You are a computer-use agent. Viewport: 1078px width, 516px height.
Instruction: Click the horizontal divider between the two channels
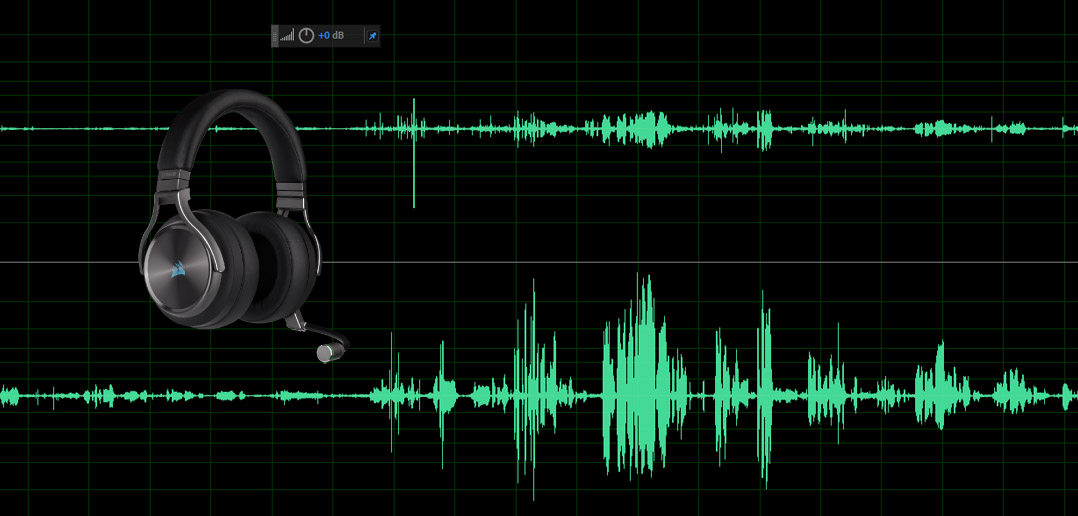click(x=700, y=262)
